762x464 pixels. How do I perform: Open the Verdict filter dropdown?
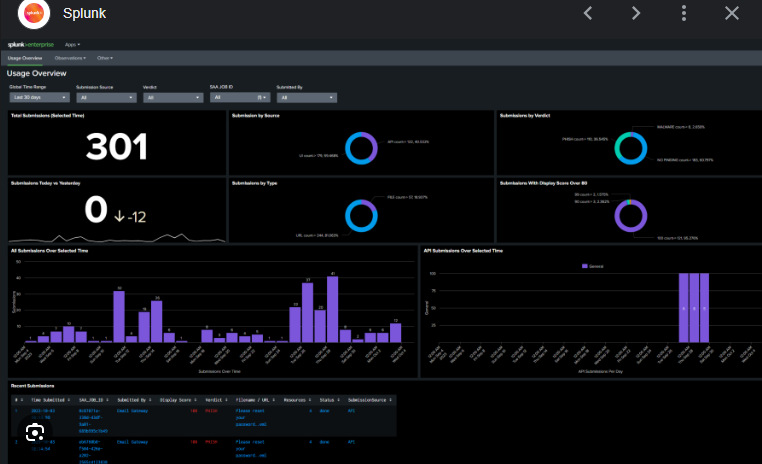click(x=173, y=98)
